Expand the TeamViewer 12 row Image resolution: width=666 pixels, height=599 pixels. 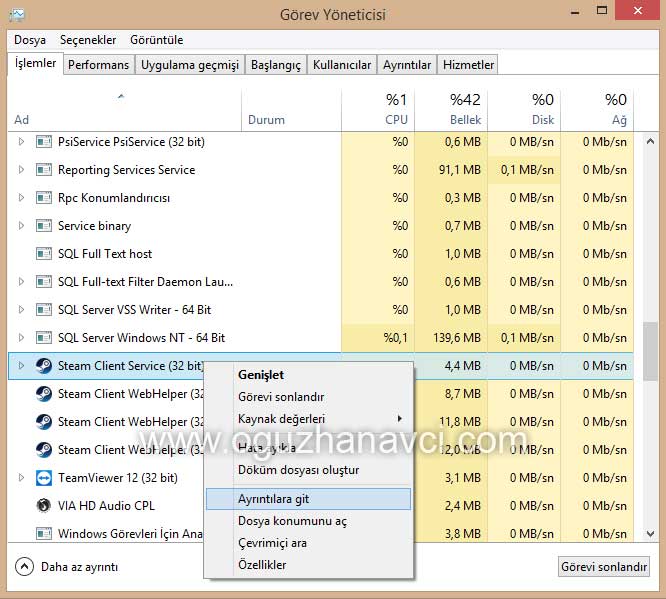point(21,478)
